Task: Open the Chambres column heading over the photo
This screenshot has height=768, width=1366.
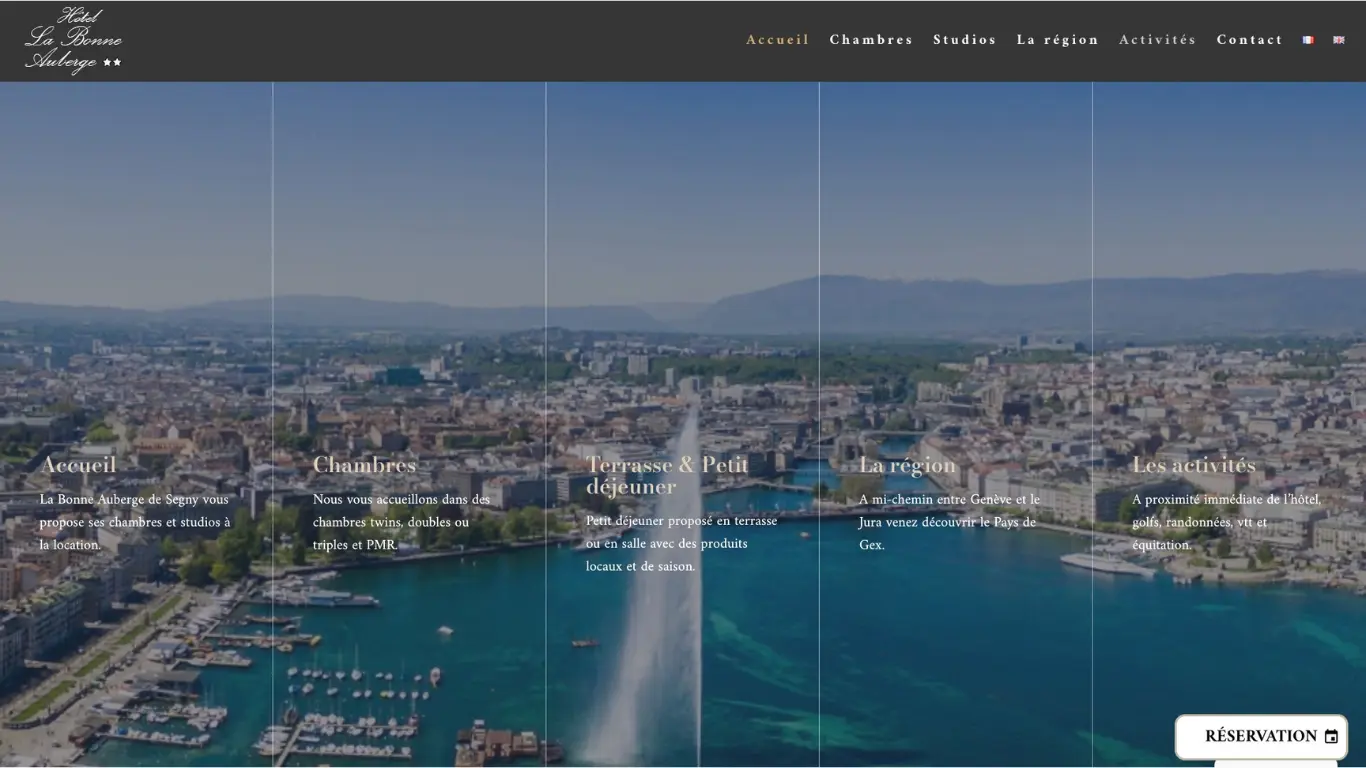Action: pyautogui.click(x=364, y=465)
